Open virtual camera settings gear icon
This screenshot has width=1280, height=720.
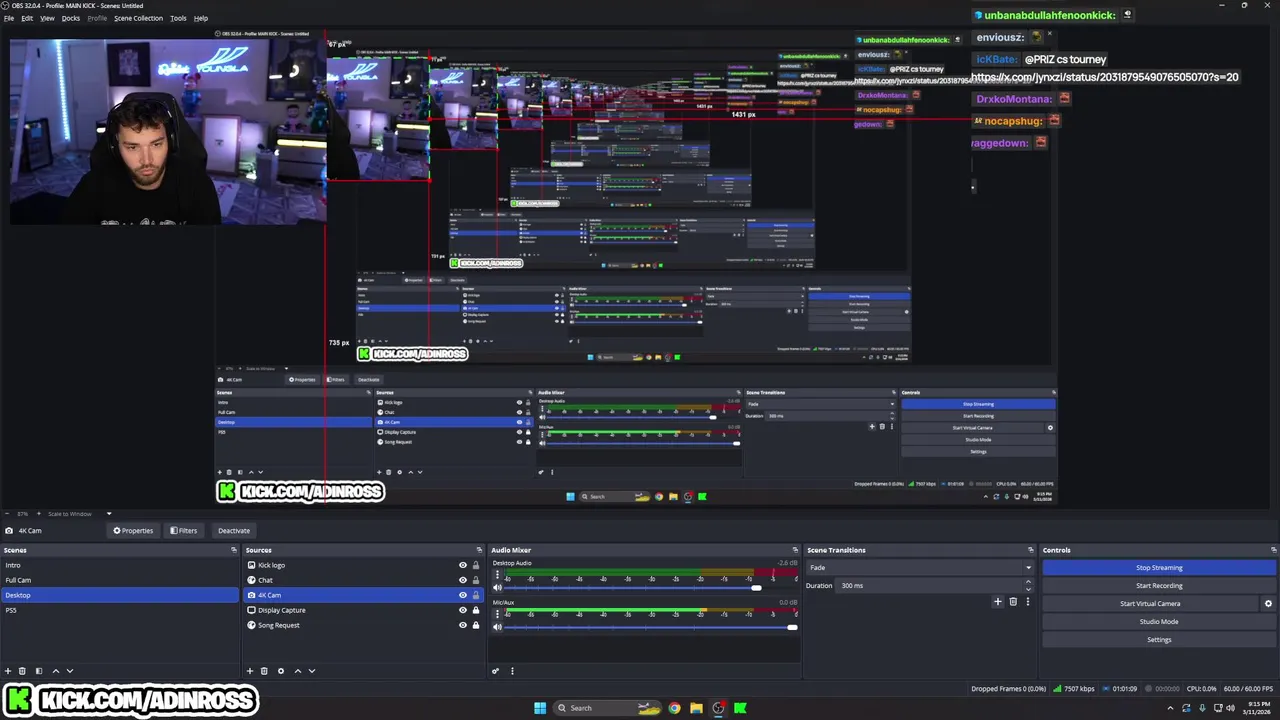(1268, 604)
